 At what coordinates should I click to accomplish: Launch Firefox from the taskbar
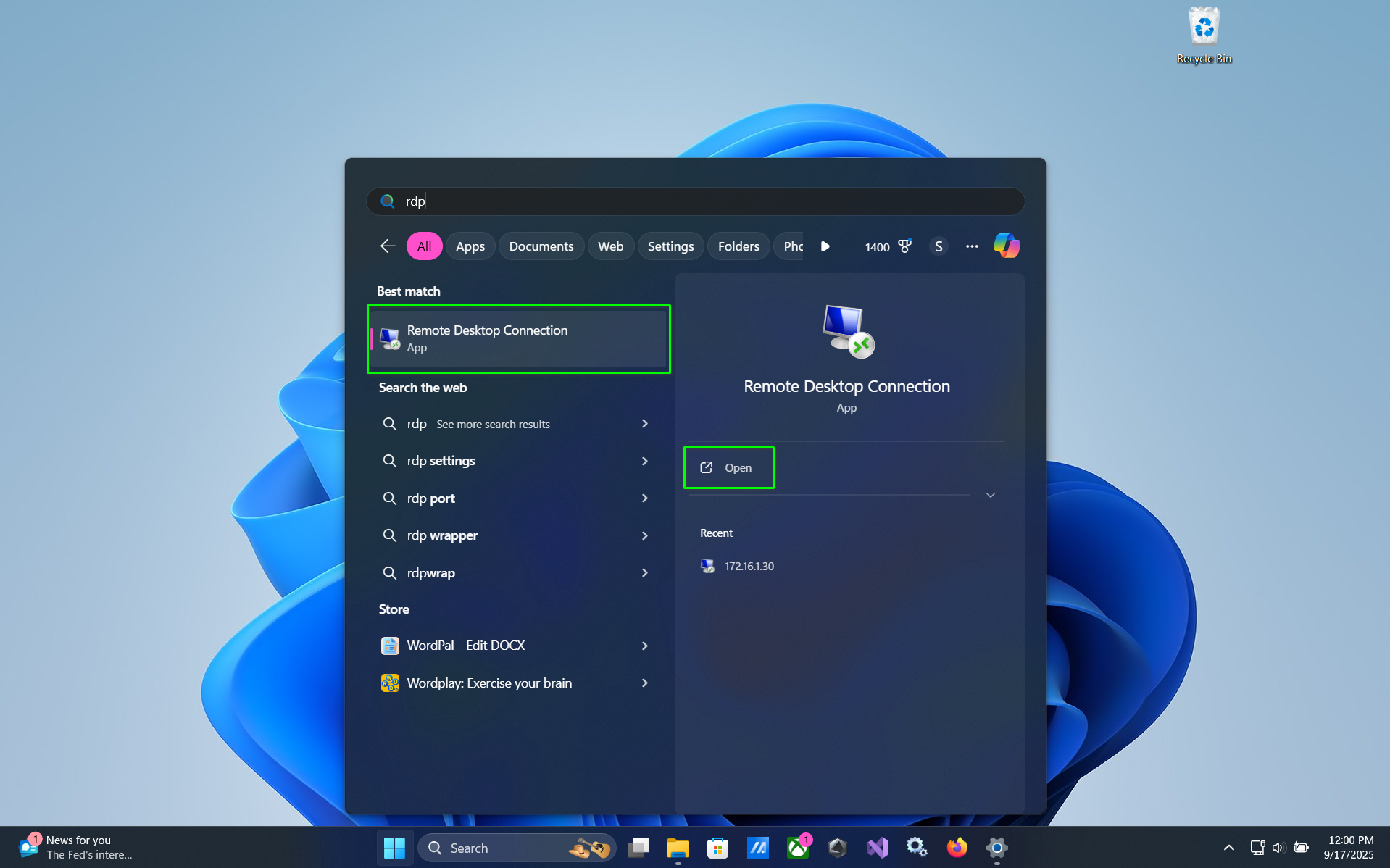click(x=957, y=848)
